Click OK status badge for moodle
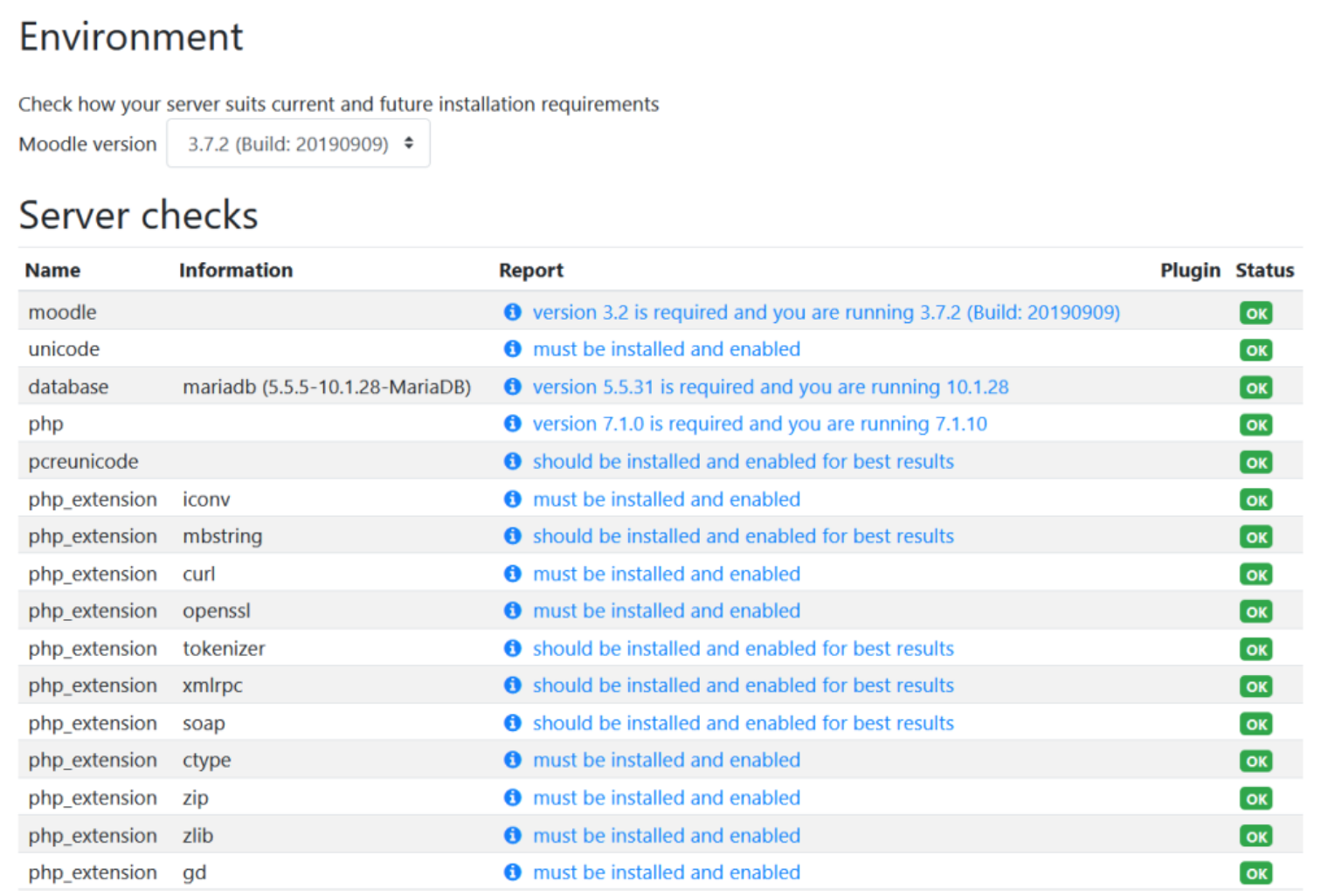 (x=1255, y=314)
